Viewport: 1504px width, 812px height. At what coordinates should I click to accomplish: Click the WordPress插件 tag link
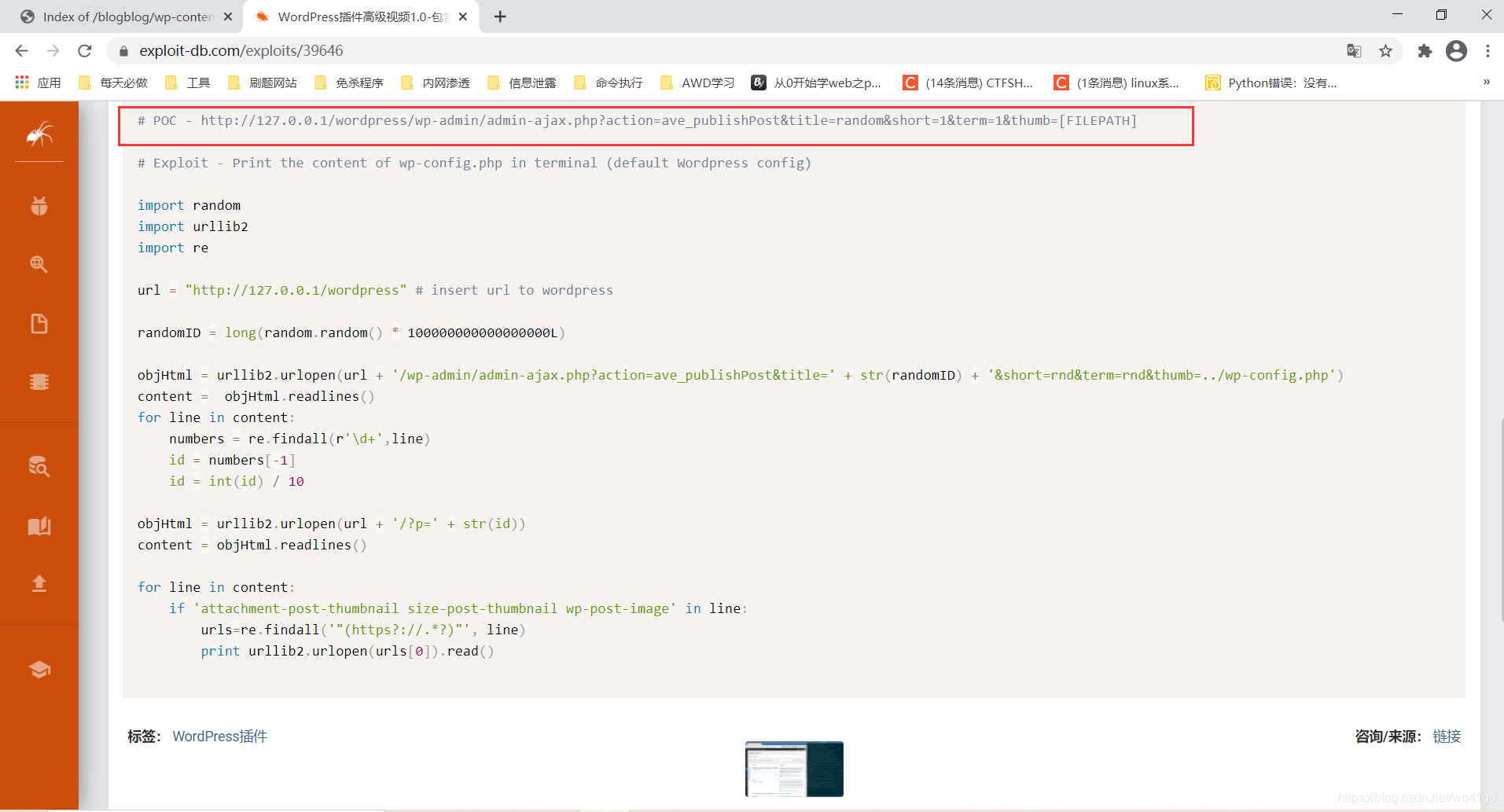point(220,737)
